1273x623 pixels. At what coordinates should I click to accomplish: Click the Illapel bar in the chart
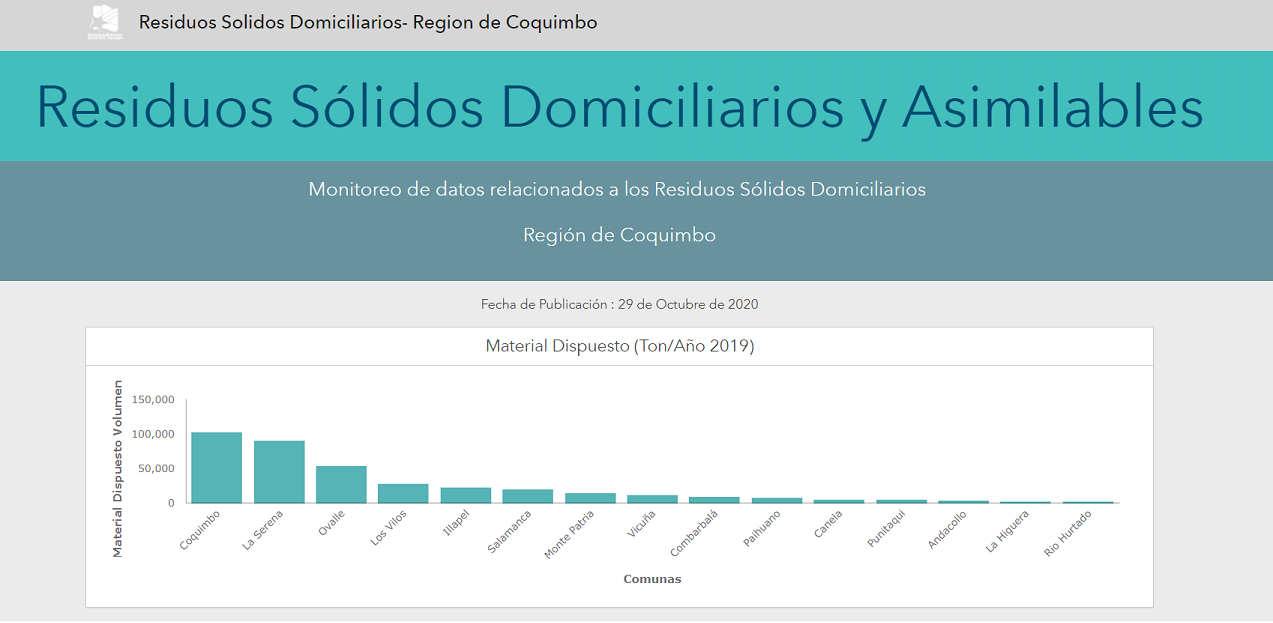coord(465,494)
